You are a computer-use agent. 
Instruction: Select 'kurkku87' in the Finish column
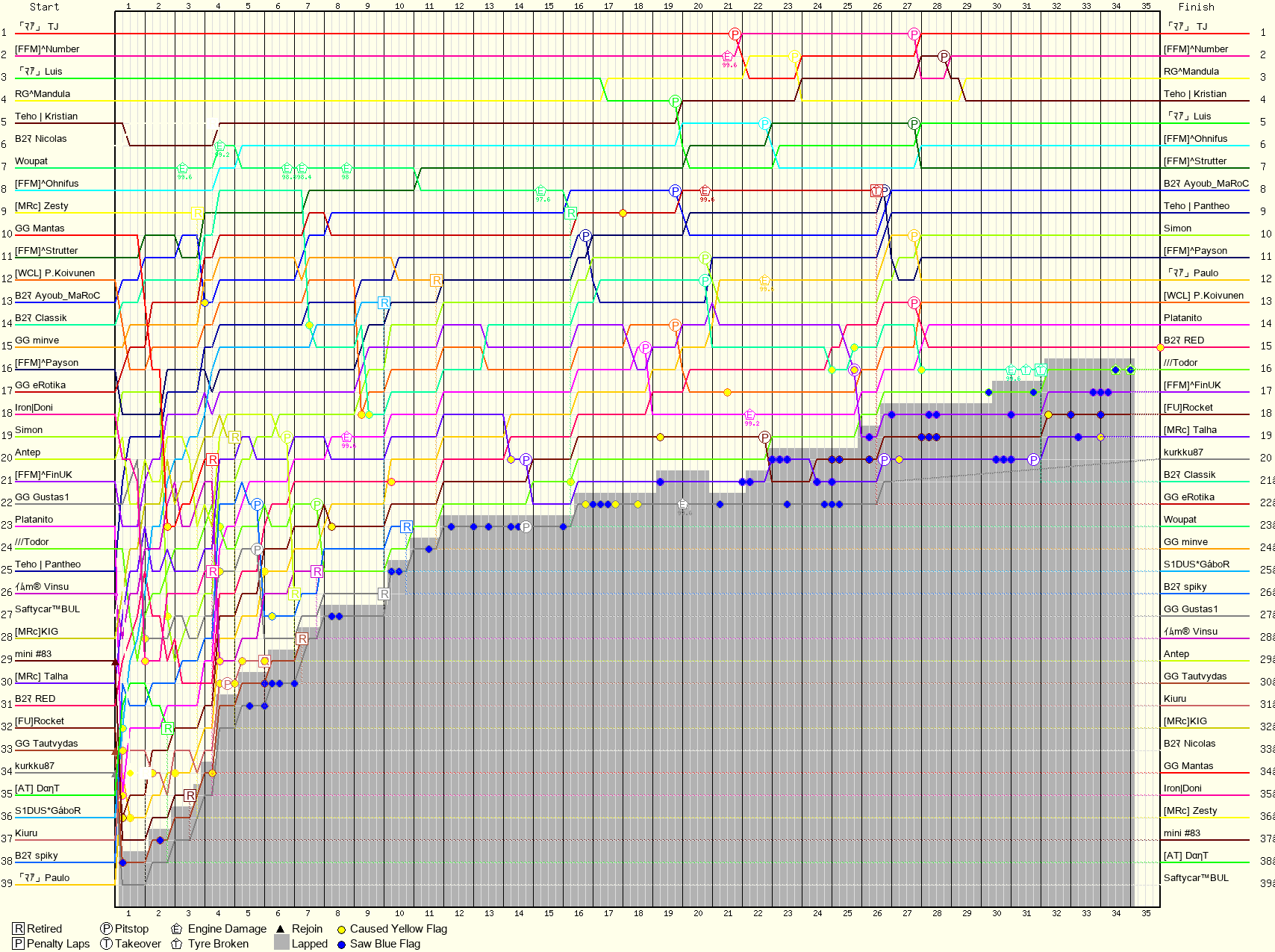pyautogui.click(x=1183, y=452)
